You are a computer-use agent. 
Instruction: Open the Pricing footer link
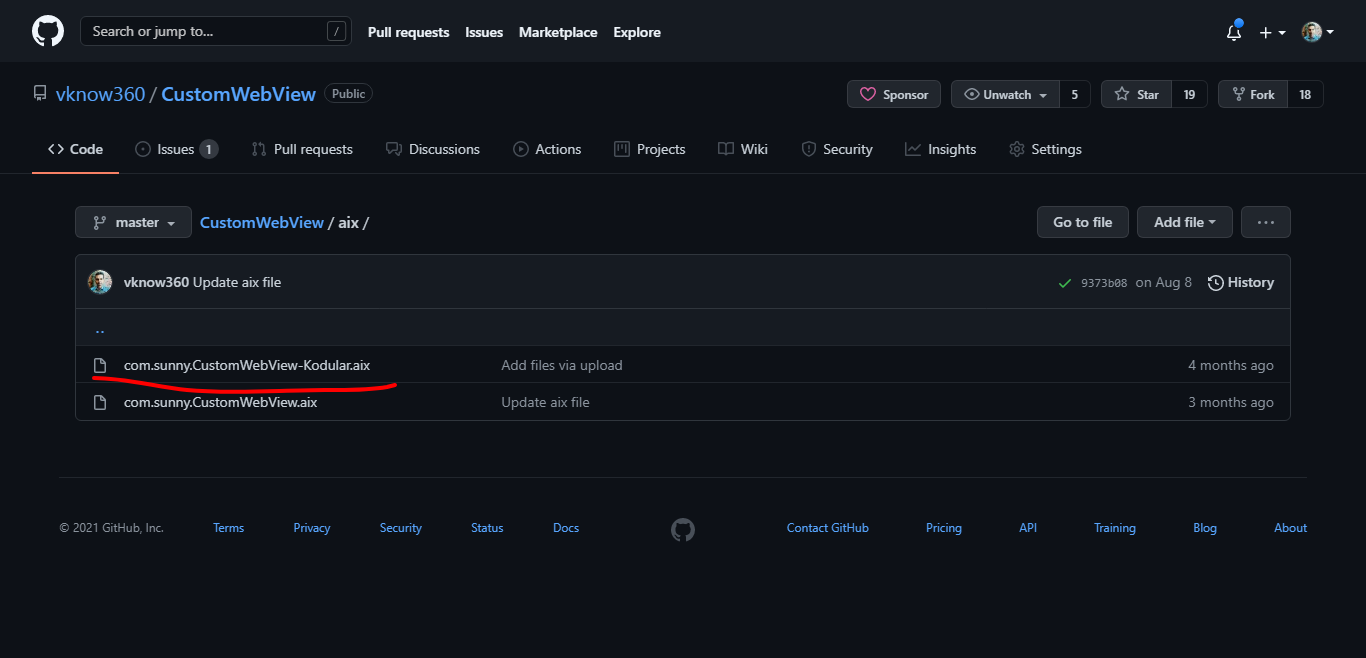pyautogui.click(x=944, y=528)
